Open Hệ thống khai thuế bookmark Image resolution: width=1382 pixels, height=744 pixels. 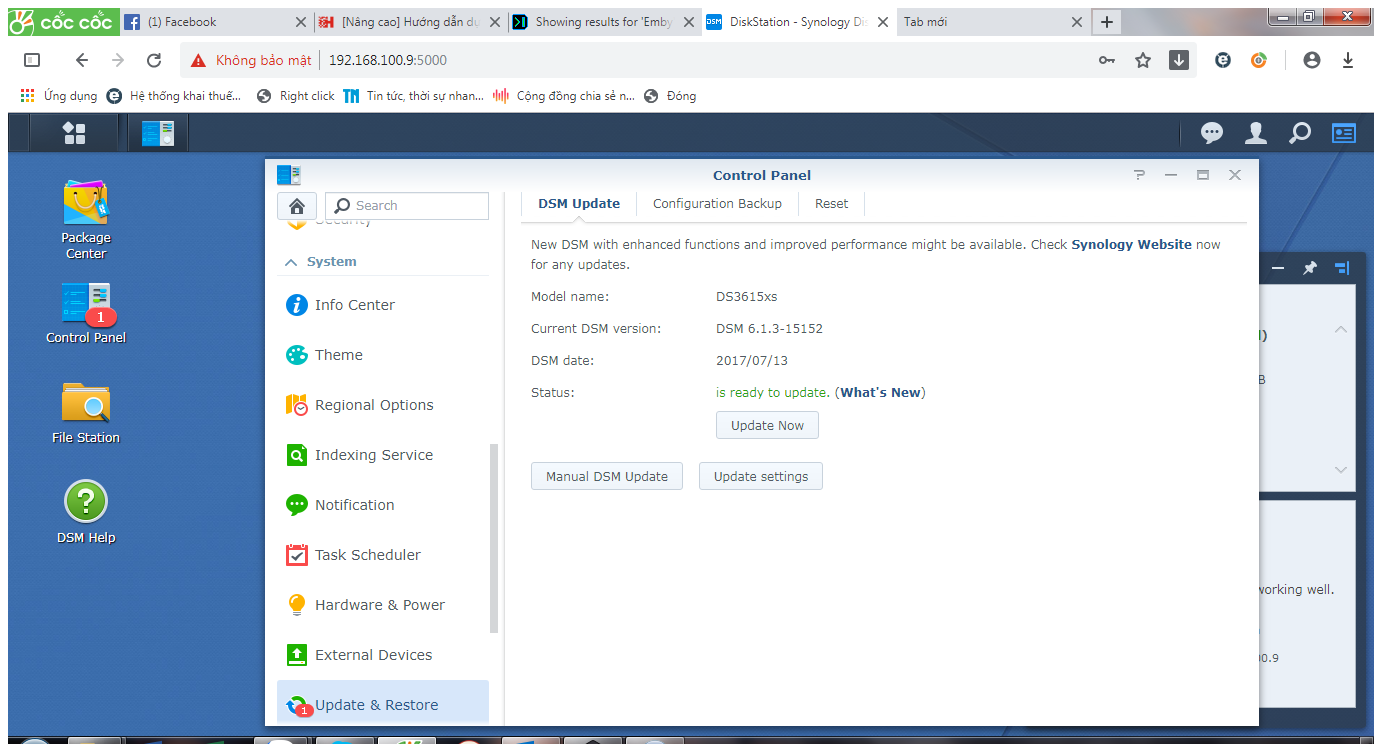coord(174,96)
